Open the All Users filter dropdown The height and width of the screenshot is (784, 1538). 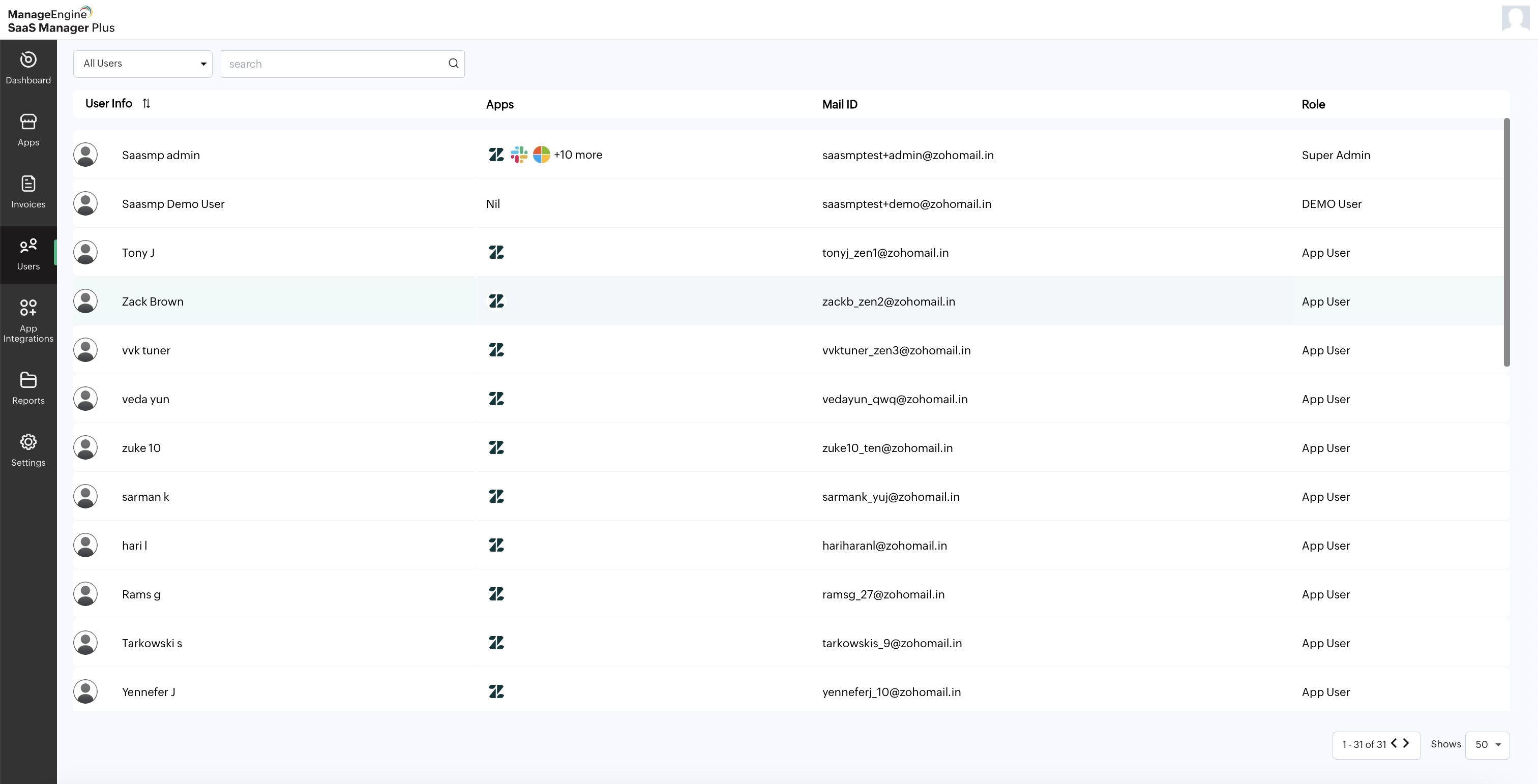click(x=143, y=63)
